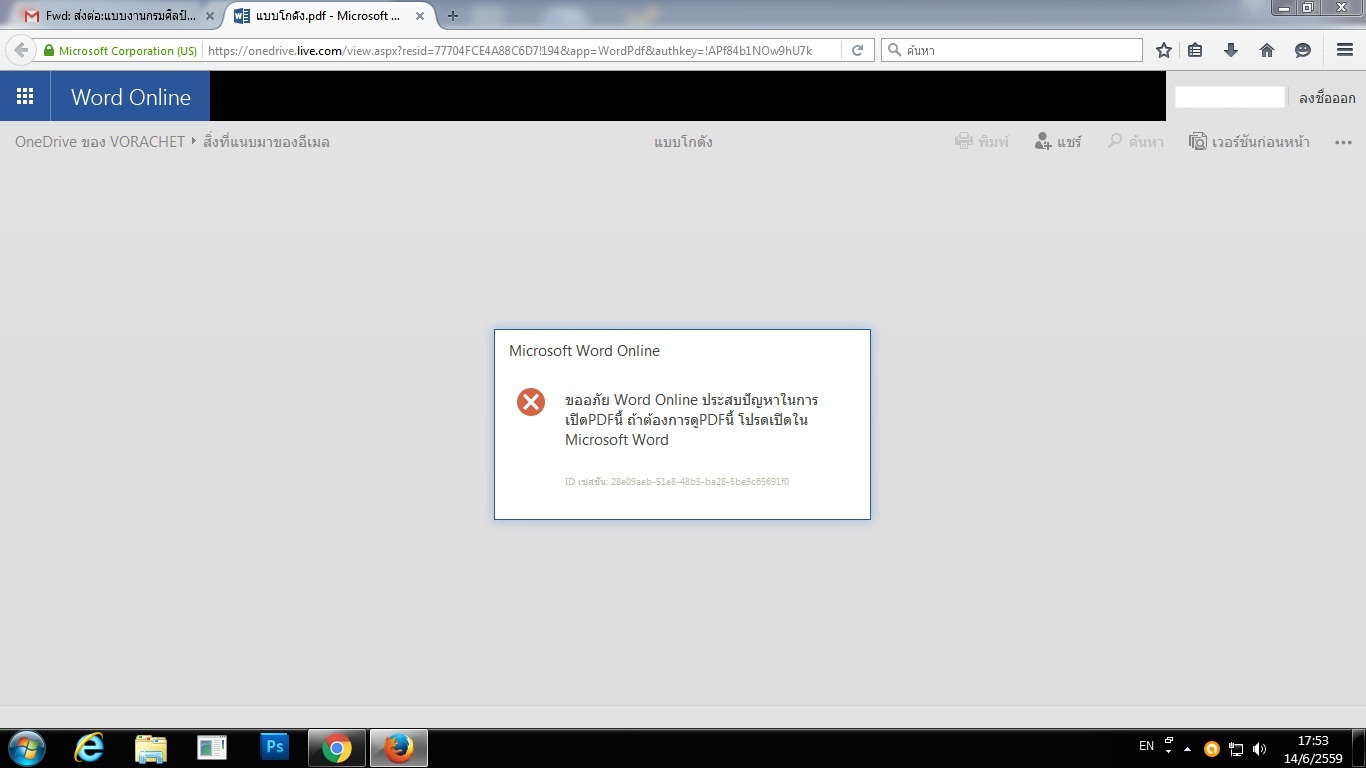Image resolution: width=1366 pixels, height=768 pixels.
Task: Click the Microsoft Corporation (US) identity label
Action: [x=128, y=50]
